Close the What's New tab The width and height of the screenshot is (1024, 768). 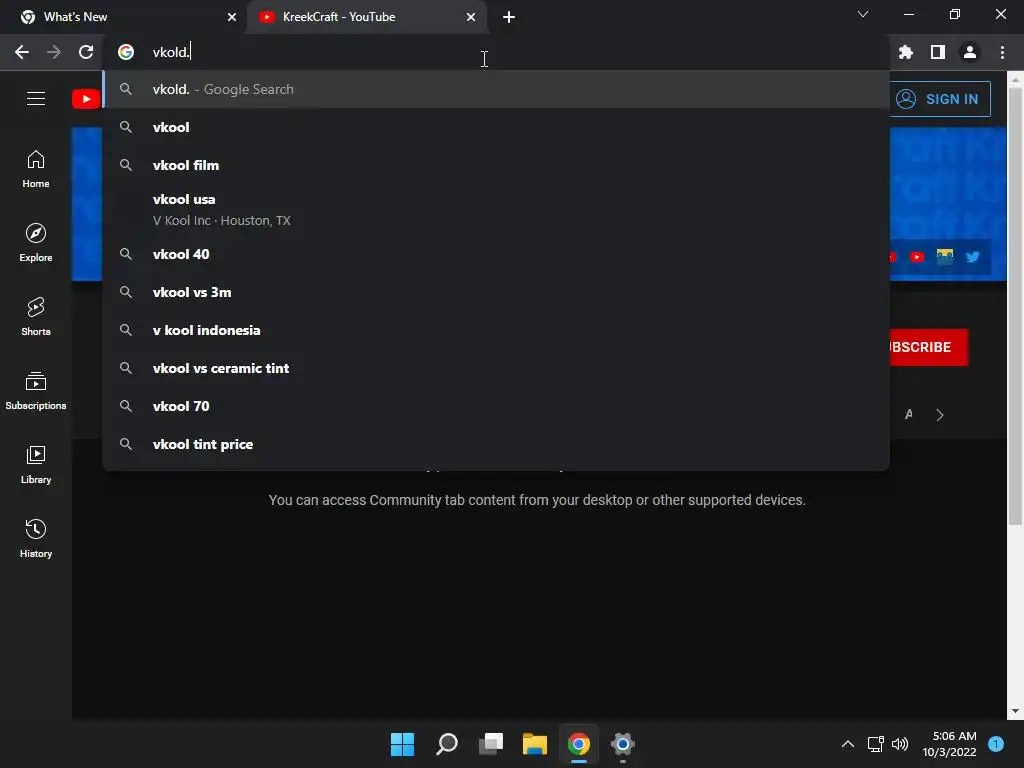[x=232, y=17]
